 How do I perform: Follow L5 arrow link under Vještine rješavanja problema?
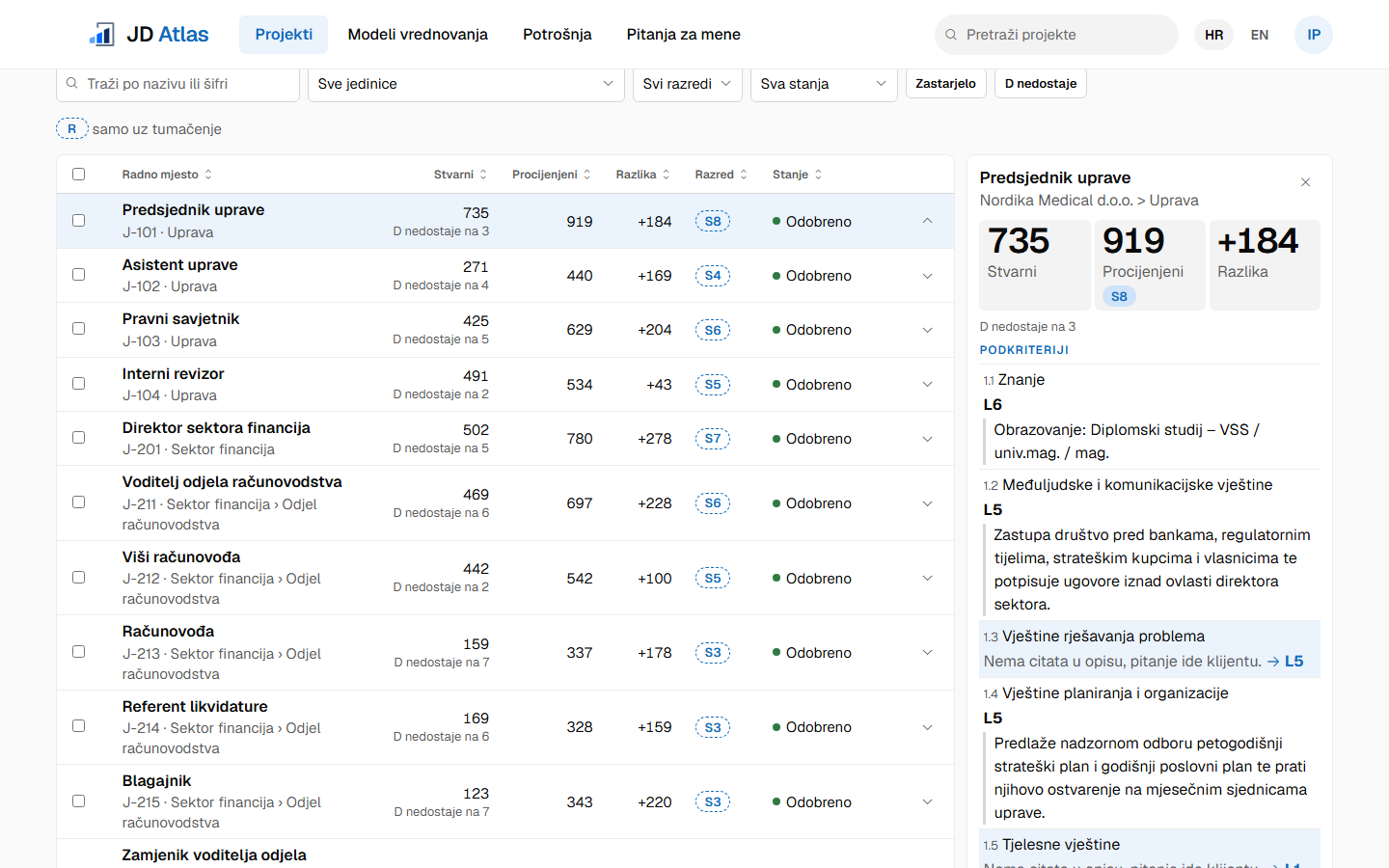pos(1285,662)
